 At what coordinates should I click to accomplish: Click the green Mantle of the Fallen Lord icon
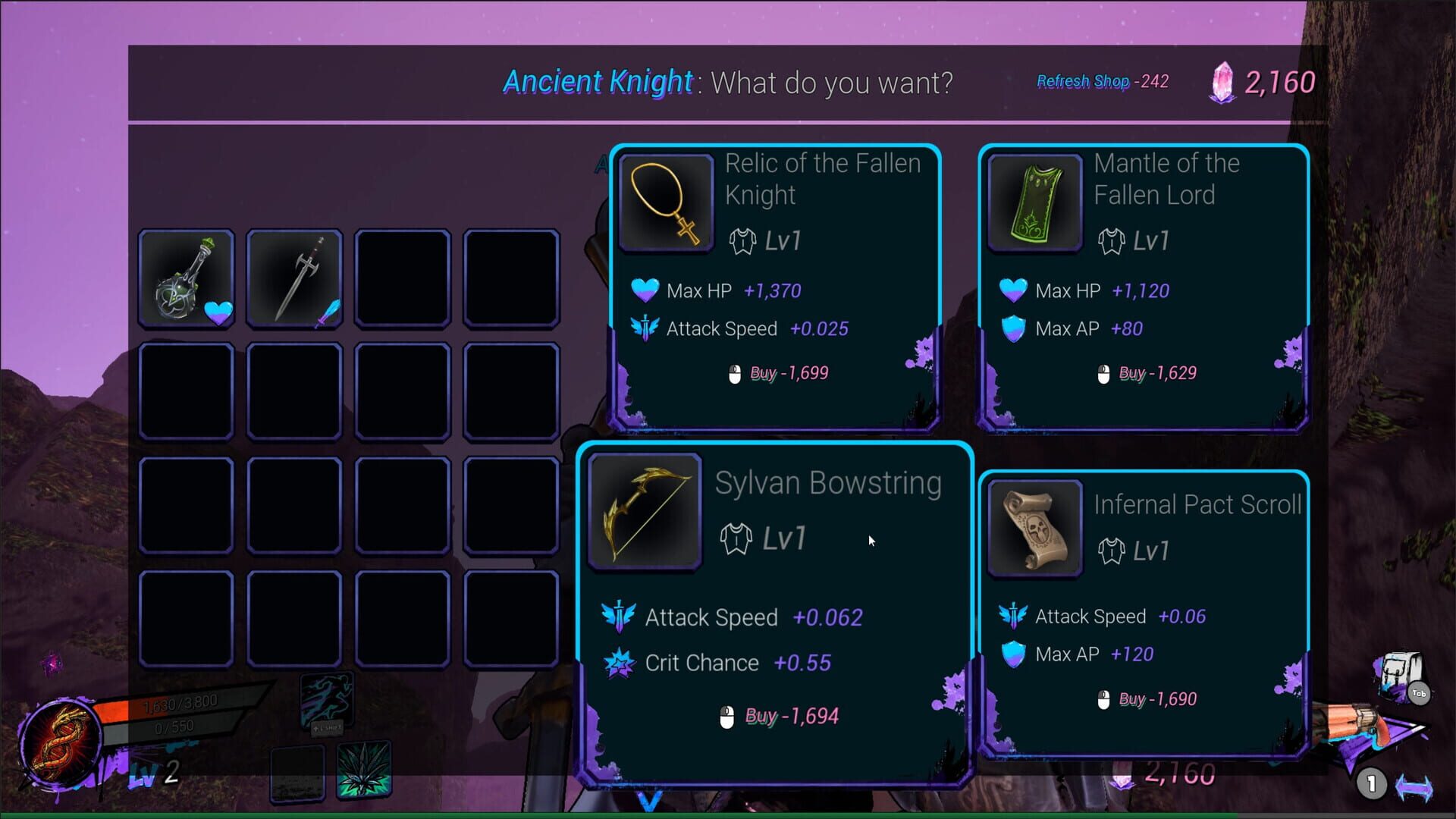(x=1035, y=203)
